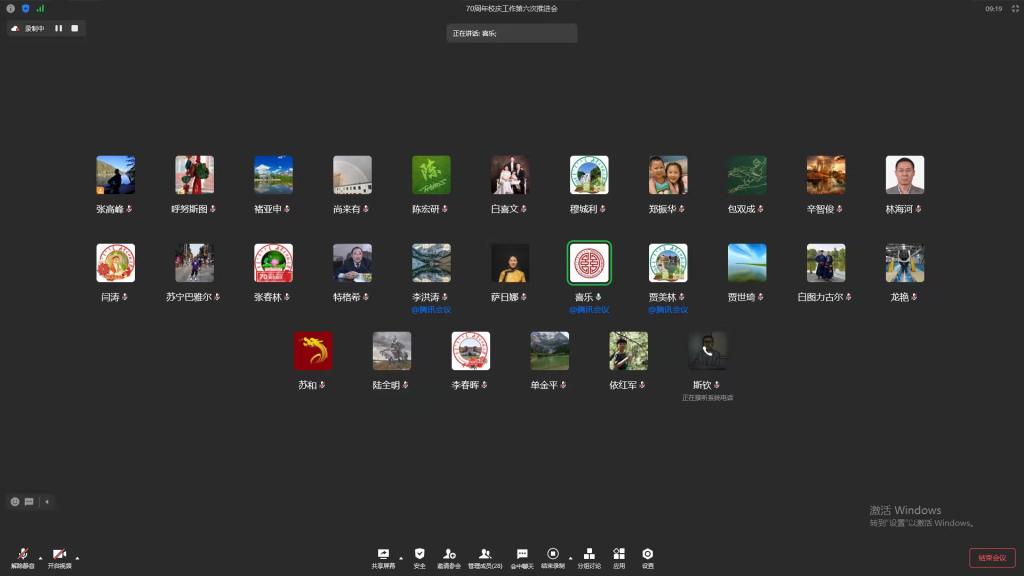Open Breakout Rooms (分组讨论)
The width and height of the screenshot is (1024, 576).
point(589,555)
